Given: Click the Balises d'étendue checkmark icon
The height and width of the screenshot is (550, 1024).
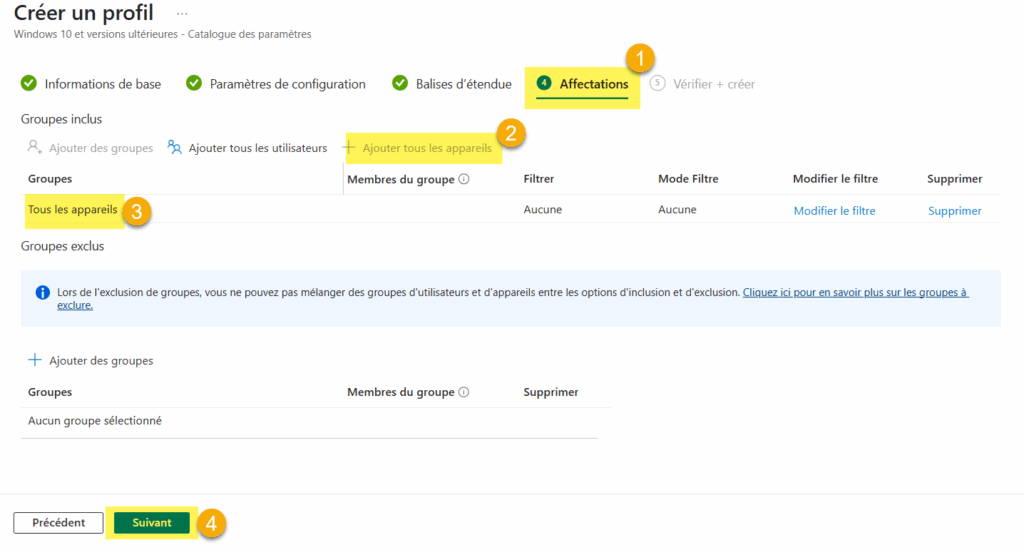Looking at the screenshot, I should pos(400,83).
